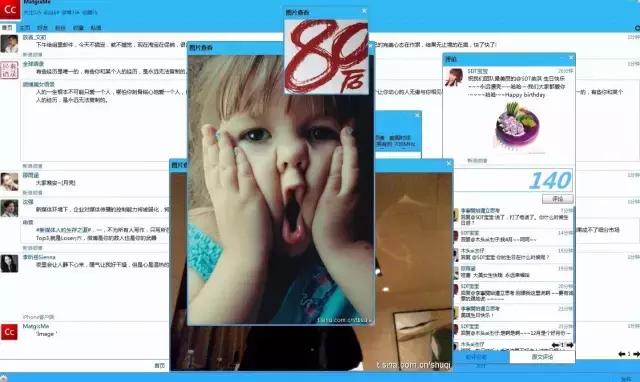Open the MatgixMe username on the 'Image' post
The width and height of the screenshot is (640, 382).
36,326
